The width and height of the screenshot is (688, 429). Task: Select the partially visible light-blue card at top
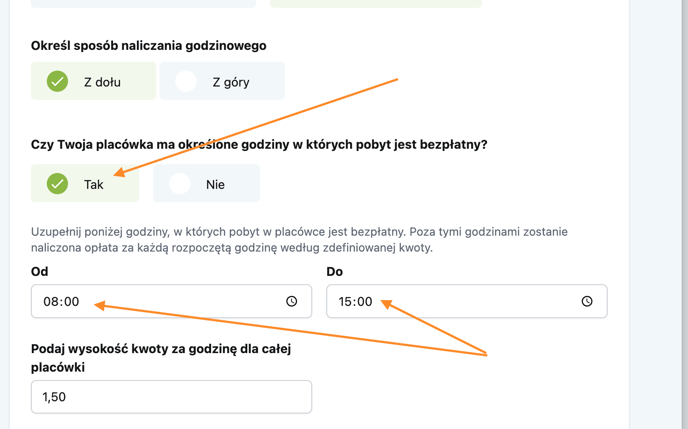pos(143,4)
